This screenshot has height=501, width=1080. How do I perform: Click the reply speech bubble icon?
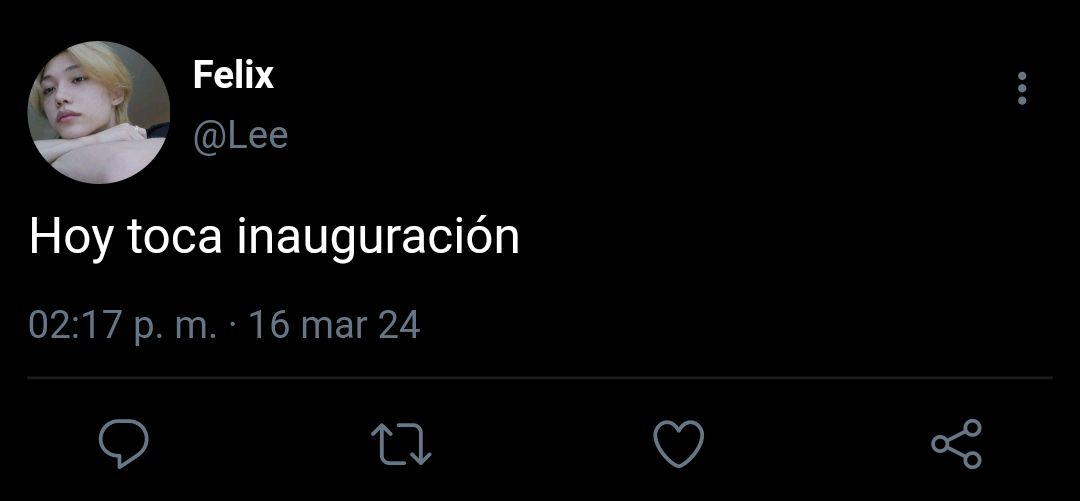click(124, 444)
